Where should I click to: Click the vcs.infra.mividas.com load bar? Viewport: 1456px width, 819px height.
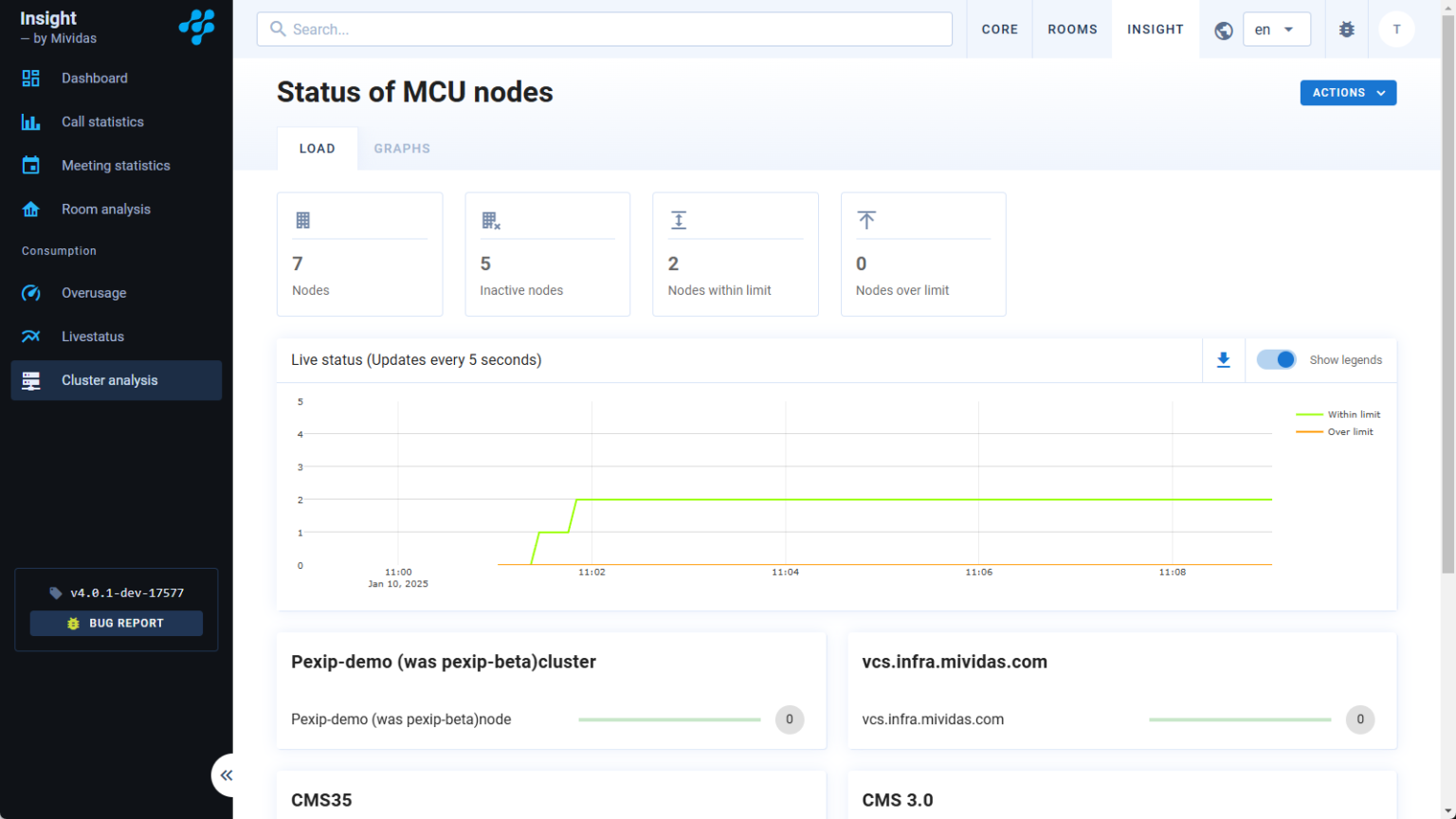click(1240, 719)
